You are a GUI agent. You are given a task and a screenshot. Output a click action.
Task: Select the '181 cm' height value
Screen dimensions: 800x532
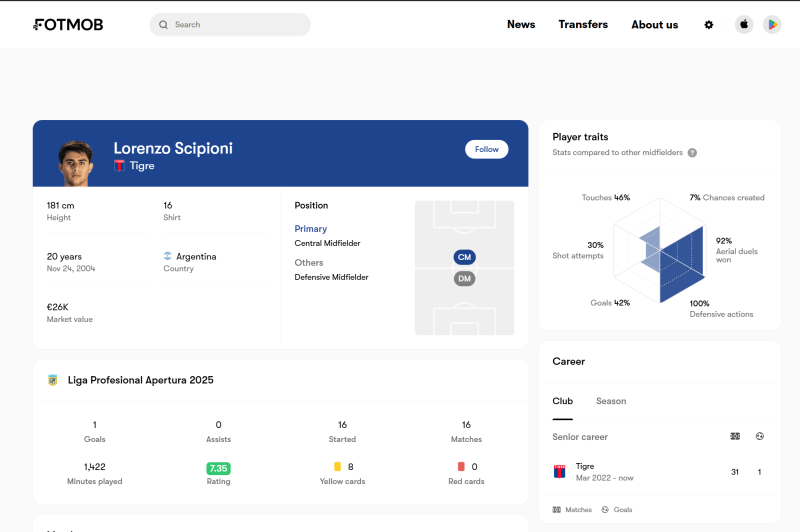tap(60, 206)
